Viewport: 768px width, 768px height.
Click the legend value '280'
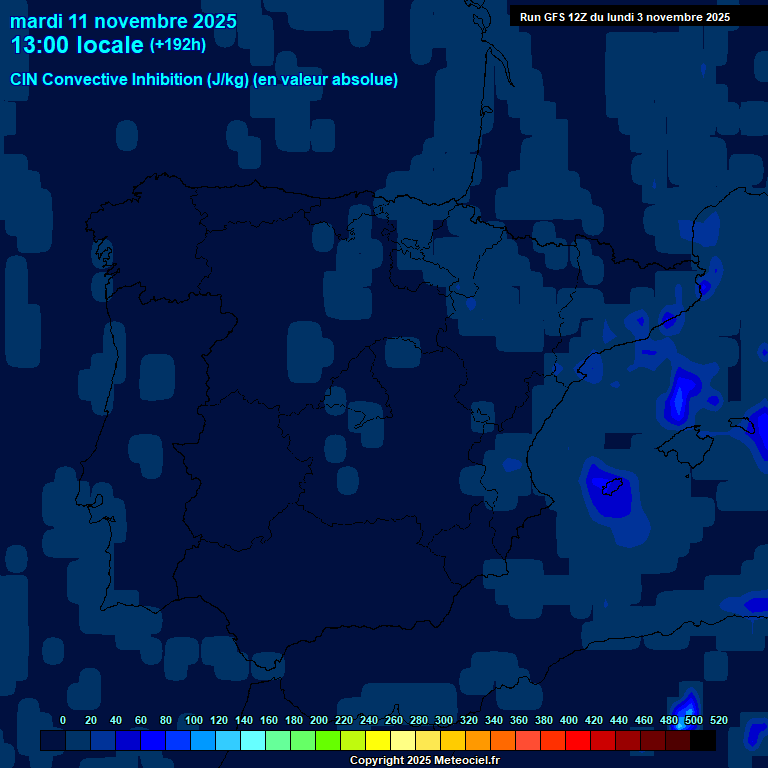(x=419, y=720)
